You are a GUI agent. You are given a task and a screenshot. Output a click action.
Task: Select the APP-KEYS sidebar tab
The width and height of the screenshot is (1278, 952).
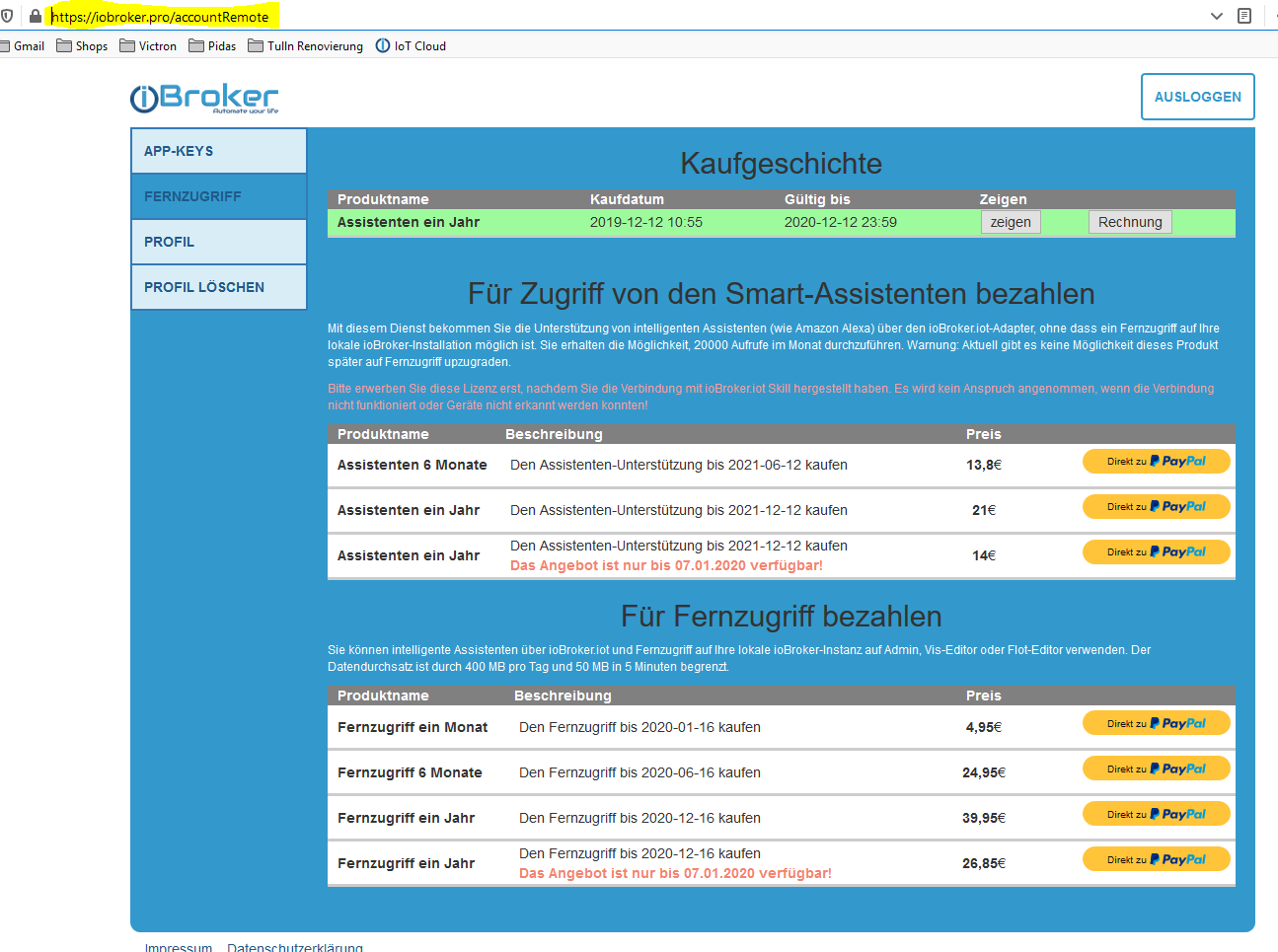219,151
